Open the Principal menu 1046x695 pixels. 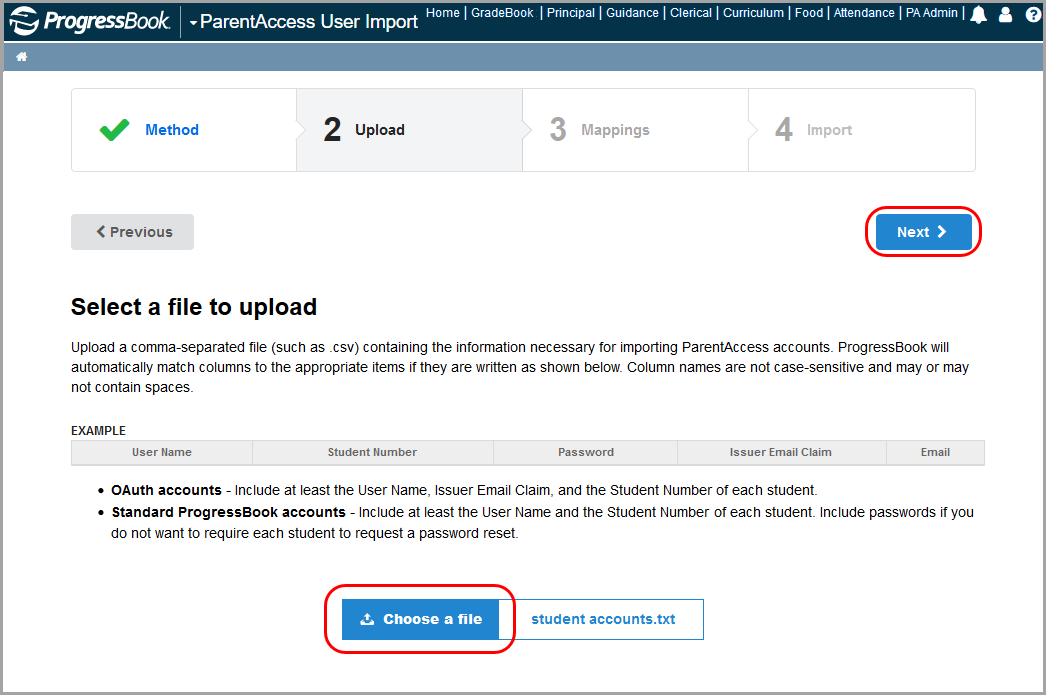click(570, 13)
